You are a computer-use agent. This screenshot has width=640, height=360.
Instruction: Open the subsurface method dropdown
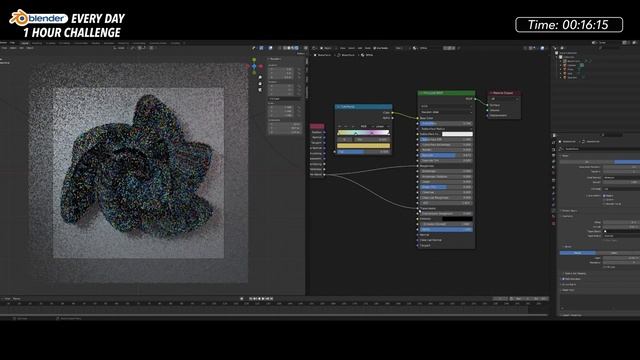click(446, 112)
